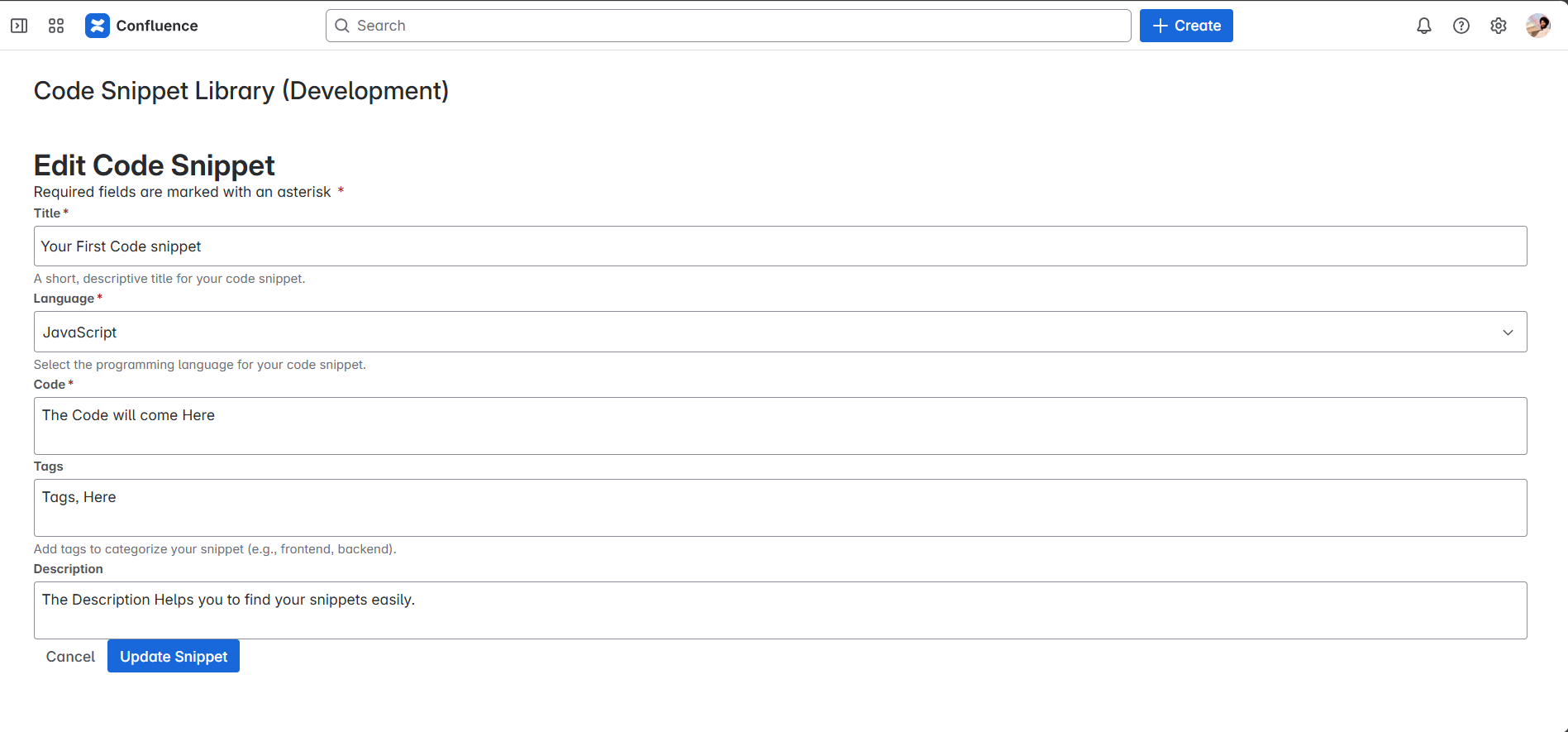Collapse the sidebar panel icon
The image size is (1568, 732).
(x=19, y=26)
